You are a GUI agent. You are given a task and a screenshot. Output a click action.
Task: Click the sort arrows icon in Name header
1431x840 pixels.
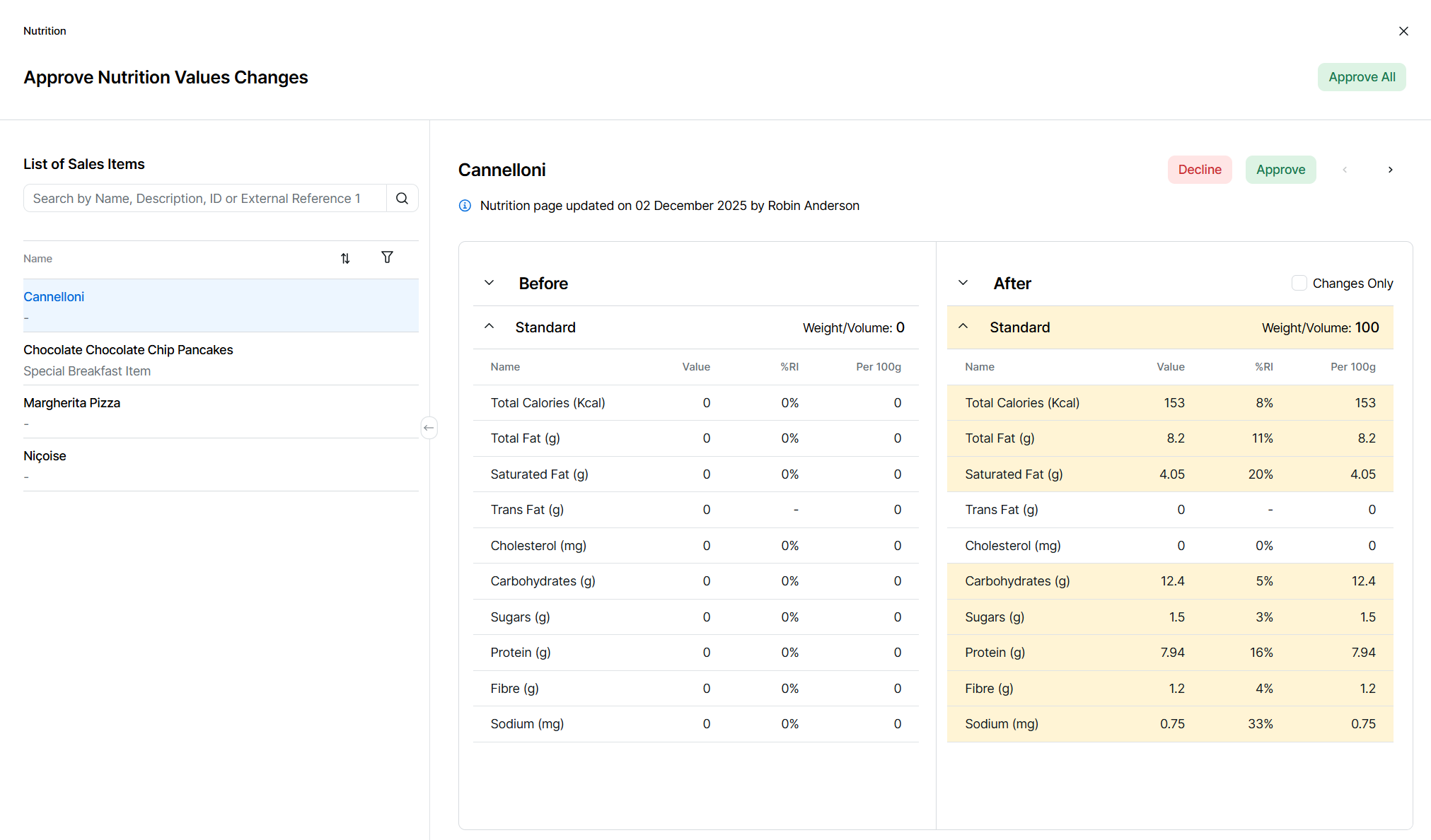tap(345, 259)
